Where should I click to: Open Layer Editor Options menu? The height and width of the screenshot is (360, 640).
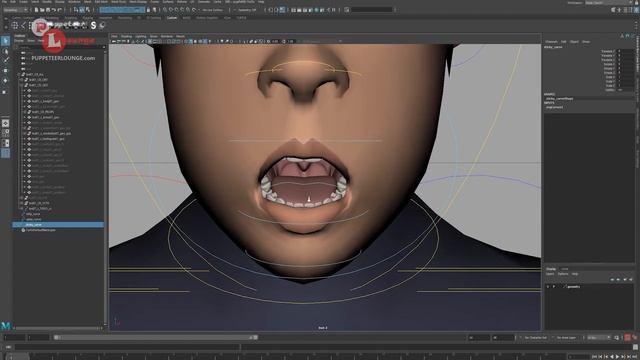coord(563,274)
